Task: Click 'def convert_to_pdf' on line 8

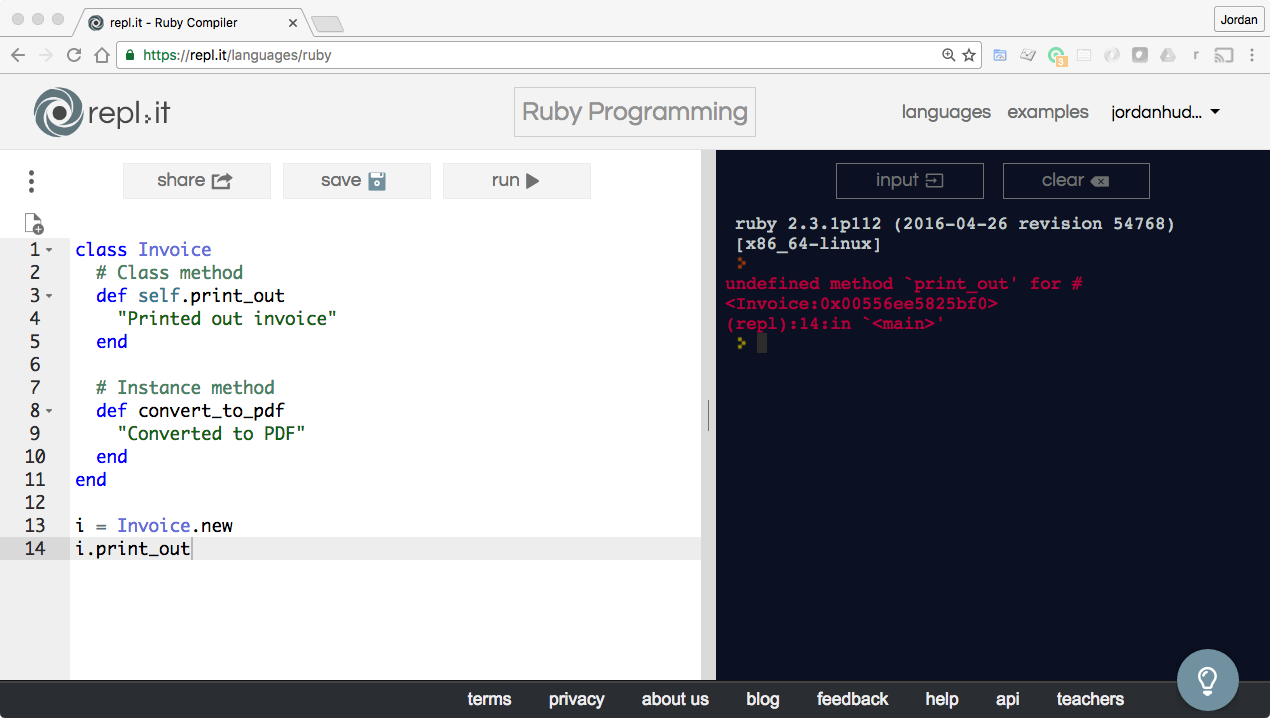Action: tap(191, 411)
